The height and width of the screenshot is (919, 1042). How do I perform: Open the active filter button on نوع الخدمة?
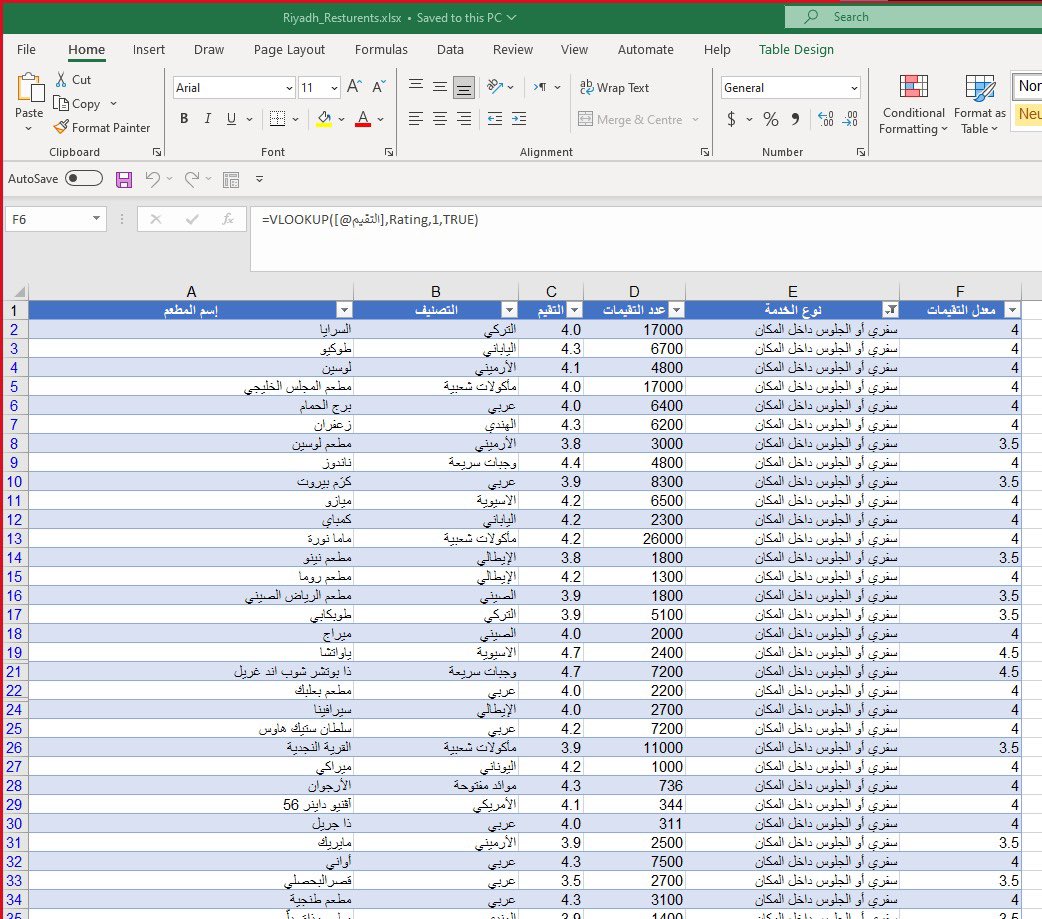[890, 310]
